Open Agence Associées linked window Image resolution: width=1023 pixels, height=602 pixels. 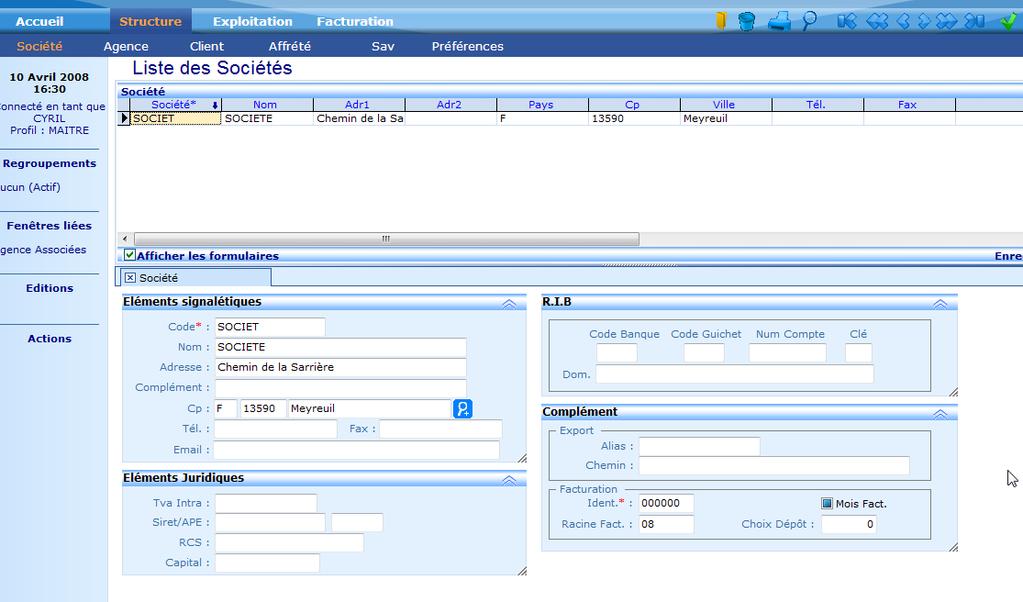pos(45,250)
